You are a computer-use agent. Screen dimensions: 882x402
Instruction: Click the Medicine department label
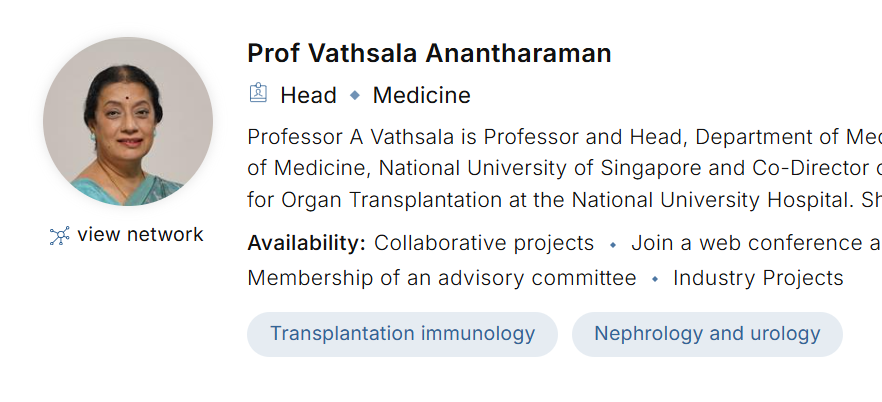(x=421, y=95)
